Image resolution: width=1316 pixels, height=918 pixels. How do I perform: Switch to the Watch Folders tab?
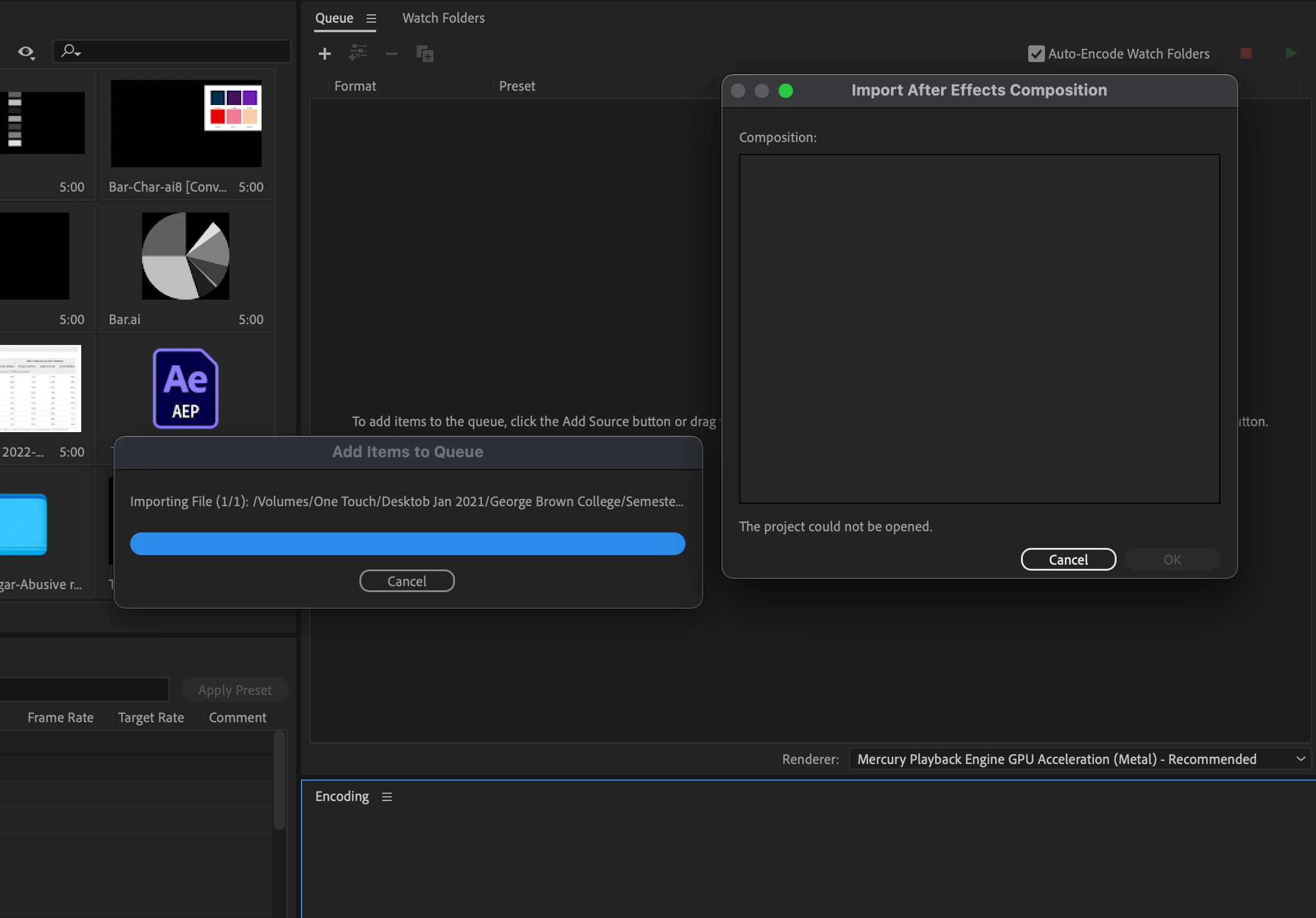click(x=443, y=18)
